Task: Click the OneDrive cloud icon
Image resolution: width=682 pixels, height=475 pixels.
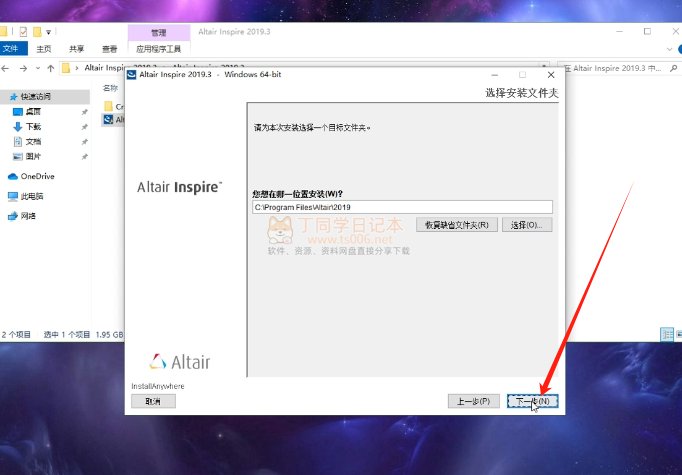Action: 13,176
